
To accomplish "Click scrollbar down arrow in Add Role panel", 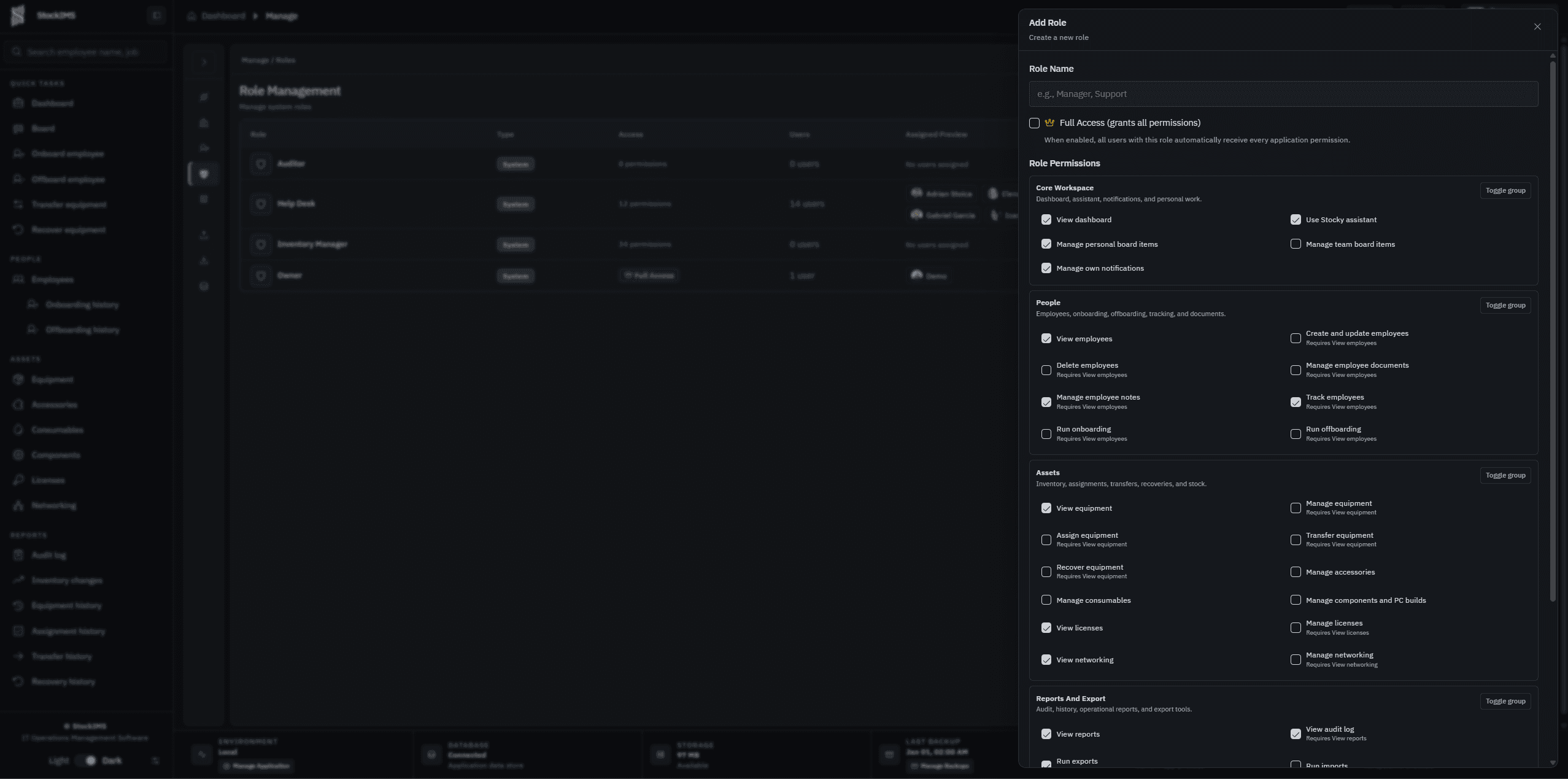I will pyautogui.click(x=1553, y=762).
